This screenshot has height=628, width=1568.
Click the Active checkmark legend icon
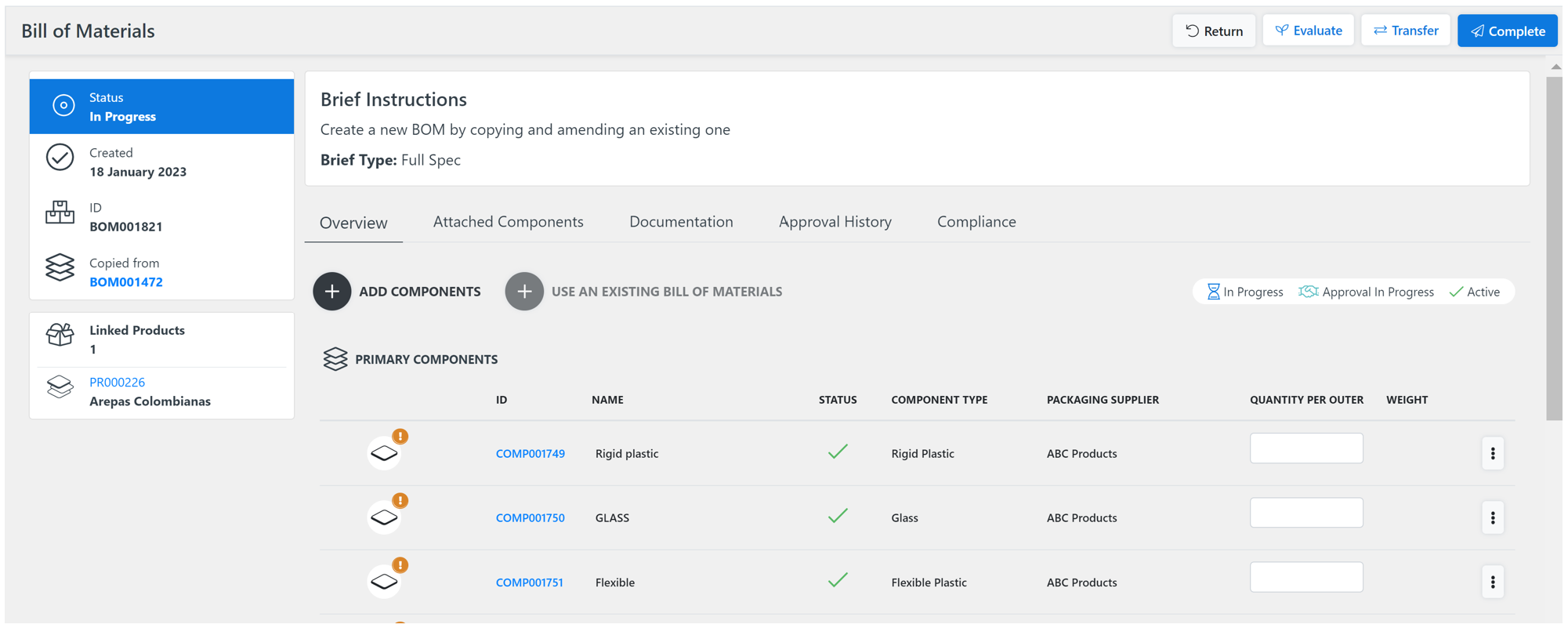click(x=1456, y=292)
